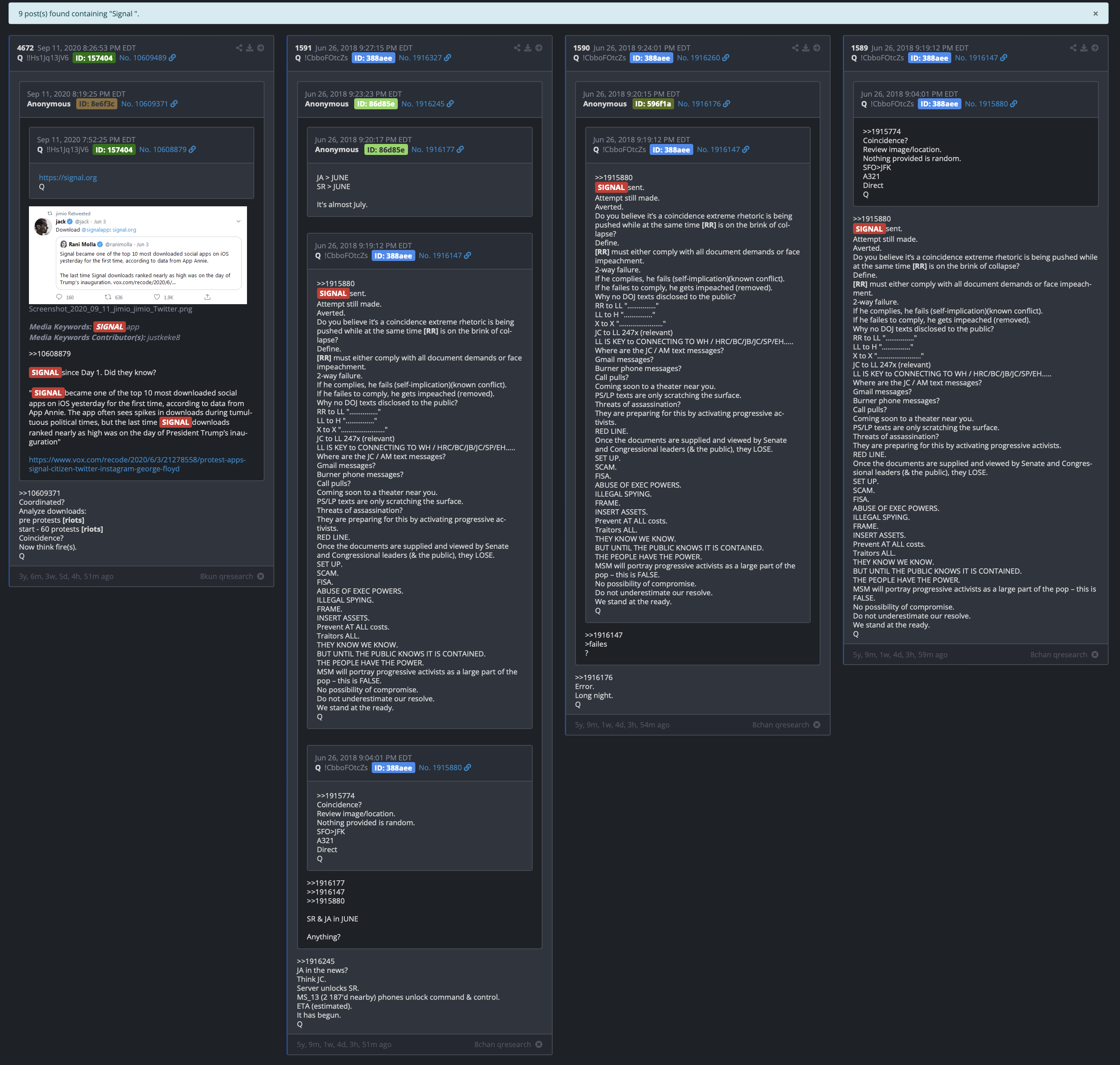The width and height of the screenshot is (1120, 1065).
Task: Open post 1590 via arrow-circle icon
Action: coord(816,48)
